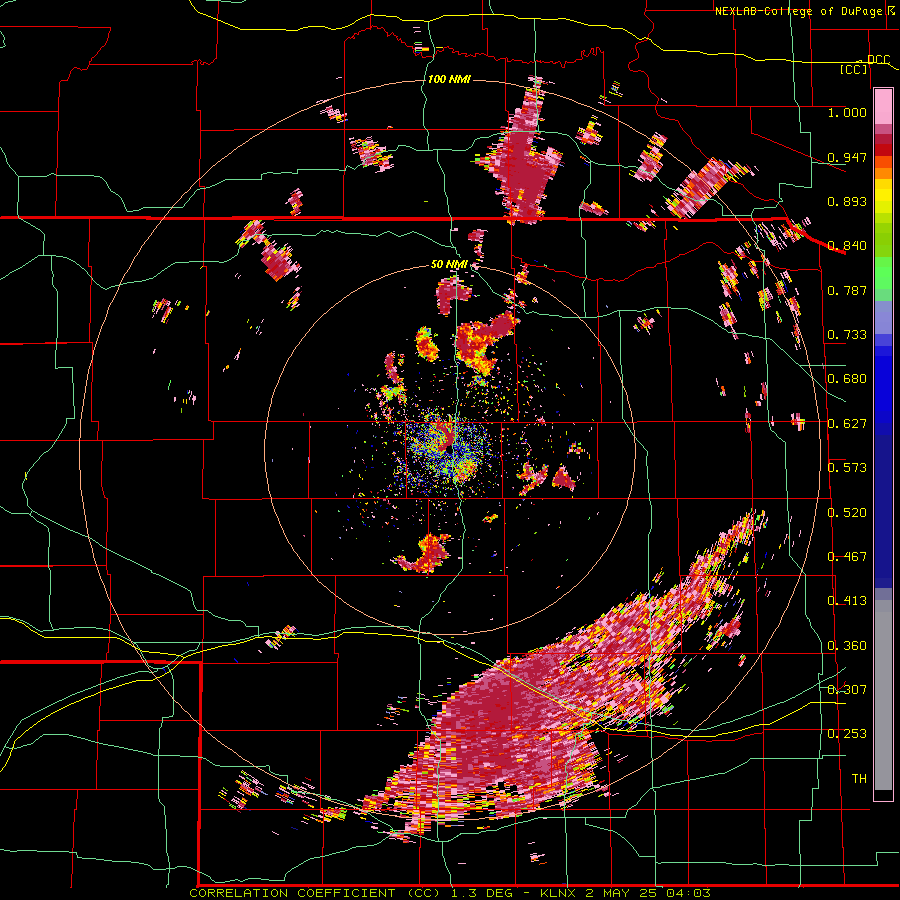Viewport: 900px width, 900px height.
Task: Select the 0.467 scale value
Action: tap(847, 557)
